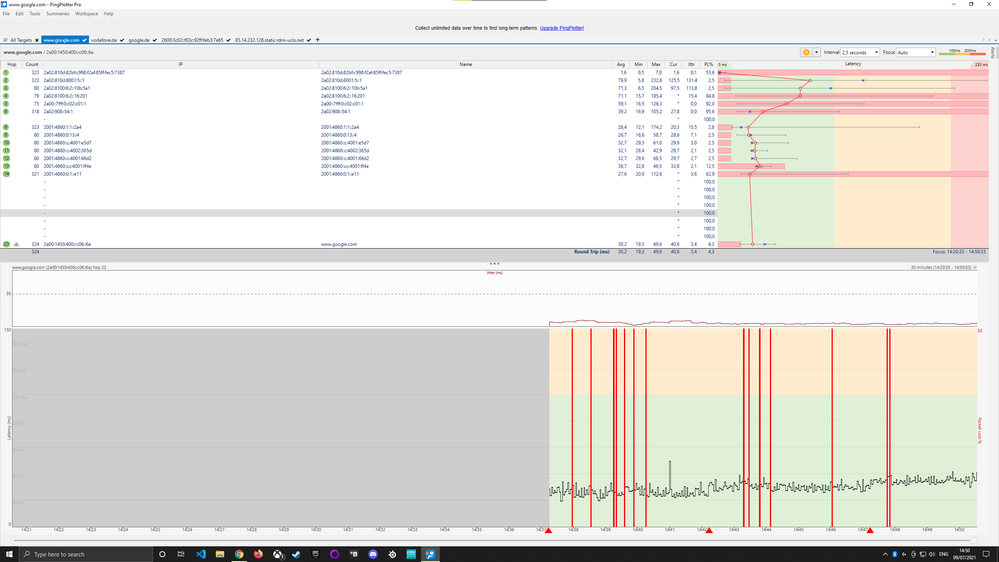
Task: Click the final hop graph icon for www.google.com
Action: tap(16, 244)
